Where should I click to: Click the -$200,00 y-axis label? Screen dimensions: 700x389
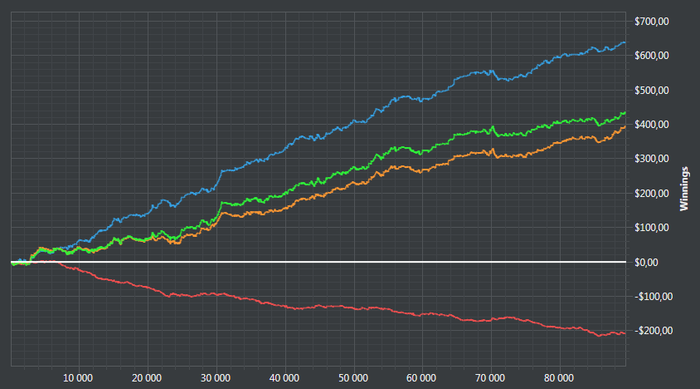[x=653, y=331]
